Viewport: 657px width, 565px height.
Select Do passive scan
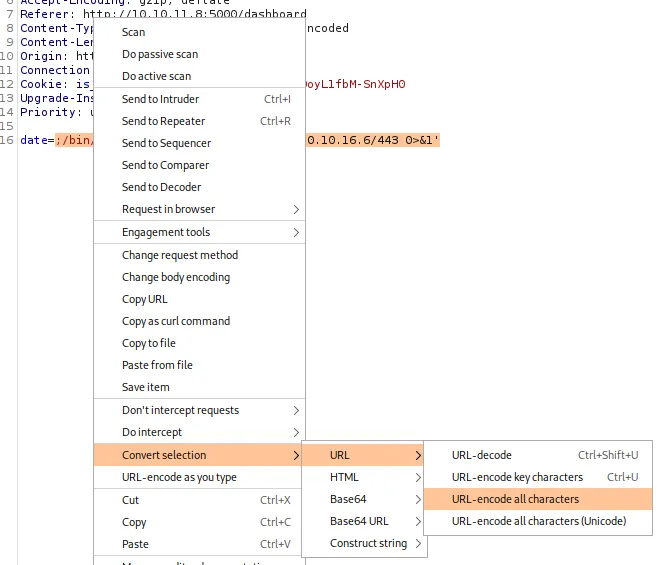[199, 54]
